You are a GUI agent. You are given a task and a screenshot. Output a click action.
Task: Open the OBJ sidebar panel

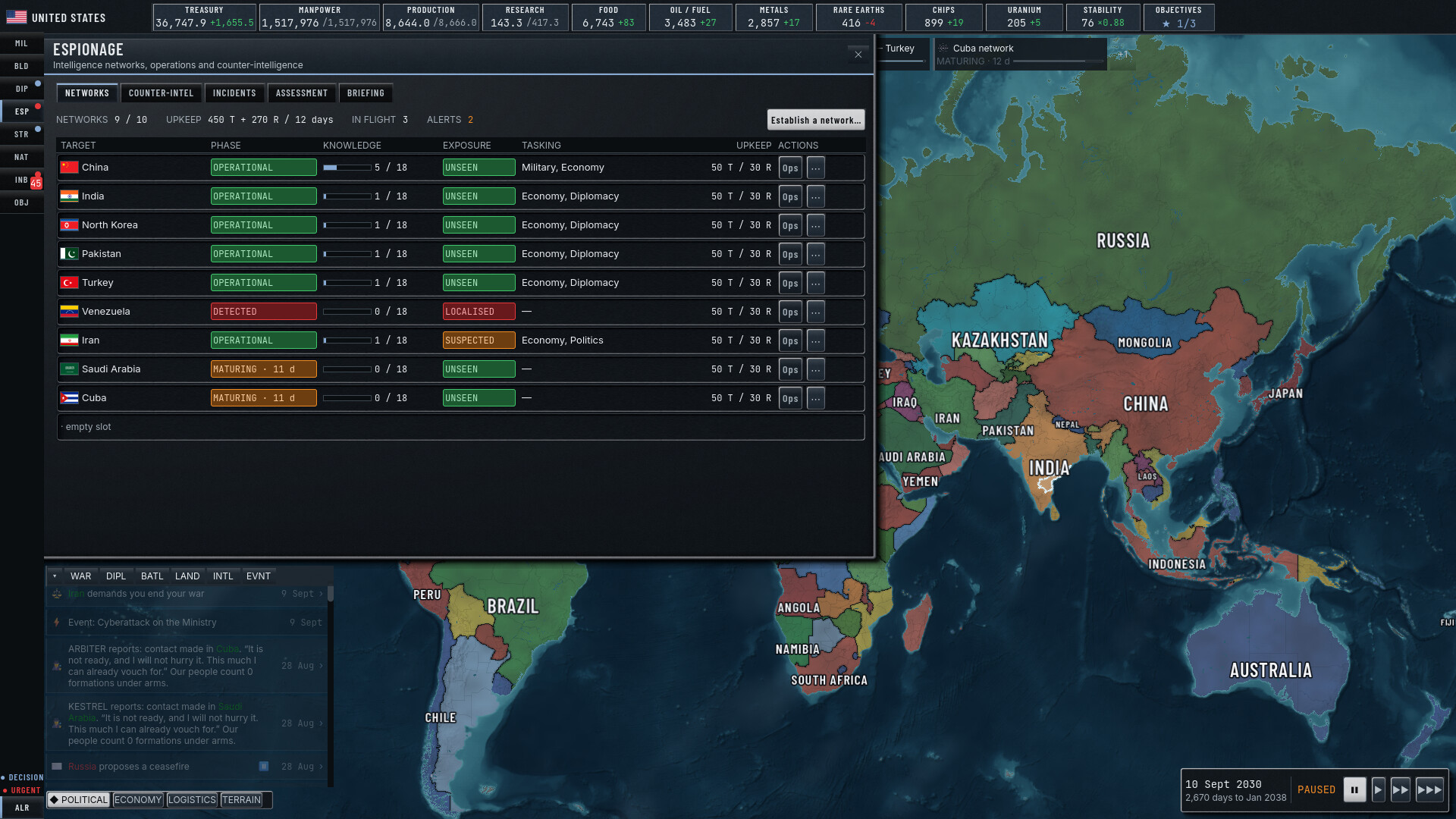click(21, 202)
